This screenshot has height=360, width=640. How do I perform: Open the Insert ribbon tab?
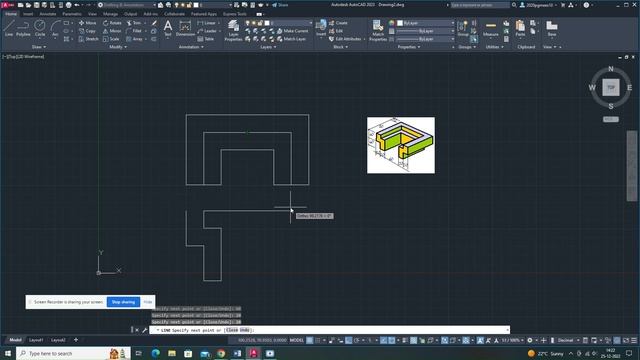tap(28, 14)
